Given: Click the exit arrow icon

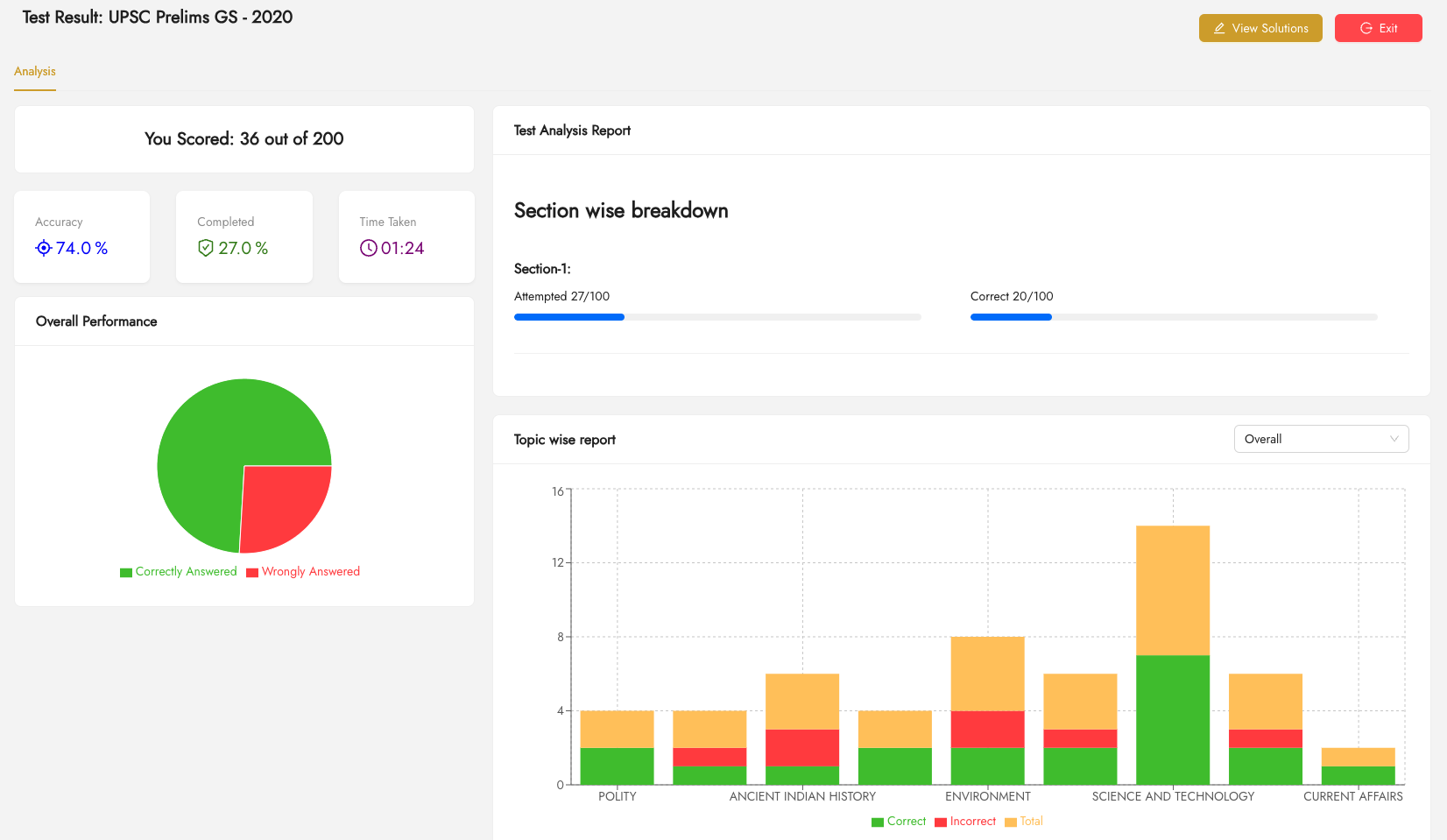Looking at the screenshot, I should click(1366, 28).
